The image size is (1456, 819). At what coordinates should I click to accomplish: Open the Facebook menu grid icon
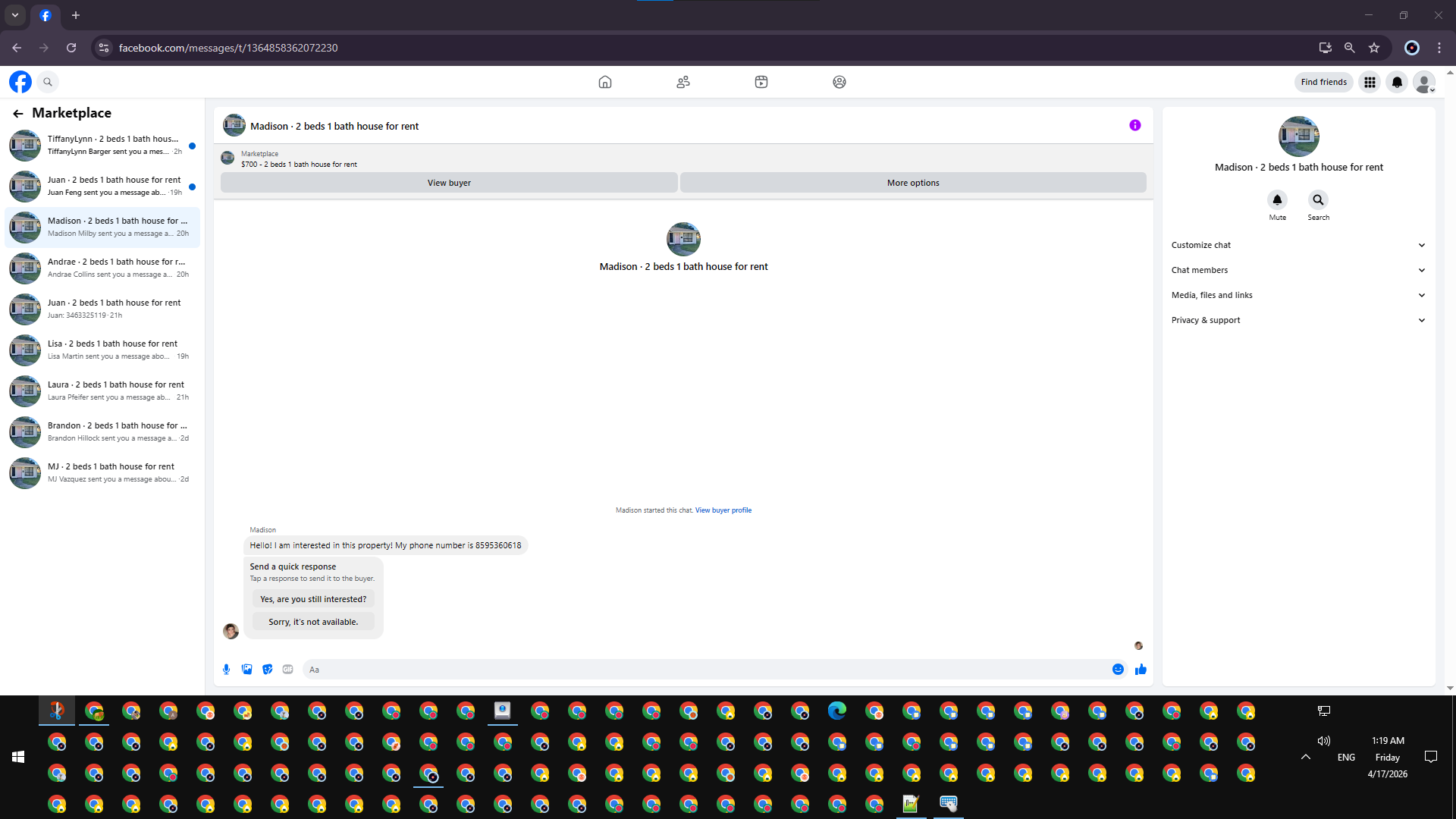tap(1370, 82)
